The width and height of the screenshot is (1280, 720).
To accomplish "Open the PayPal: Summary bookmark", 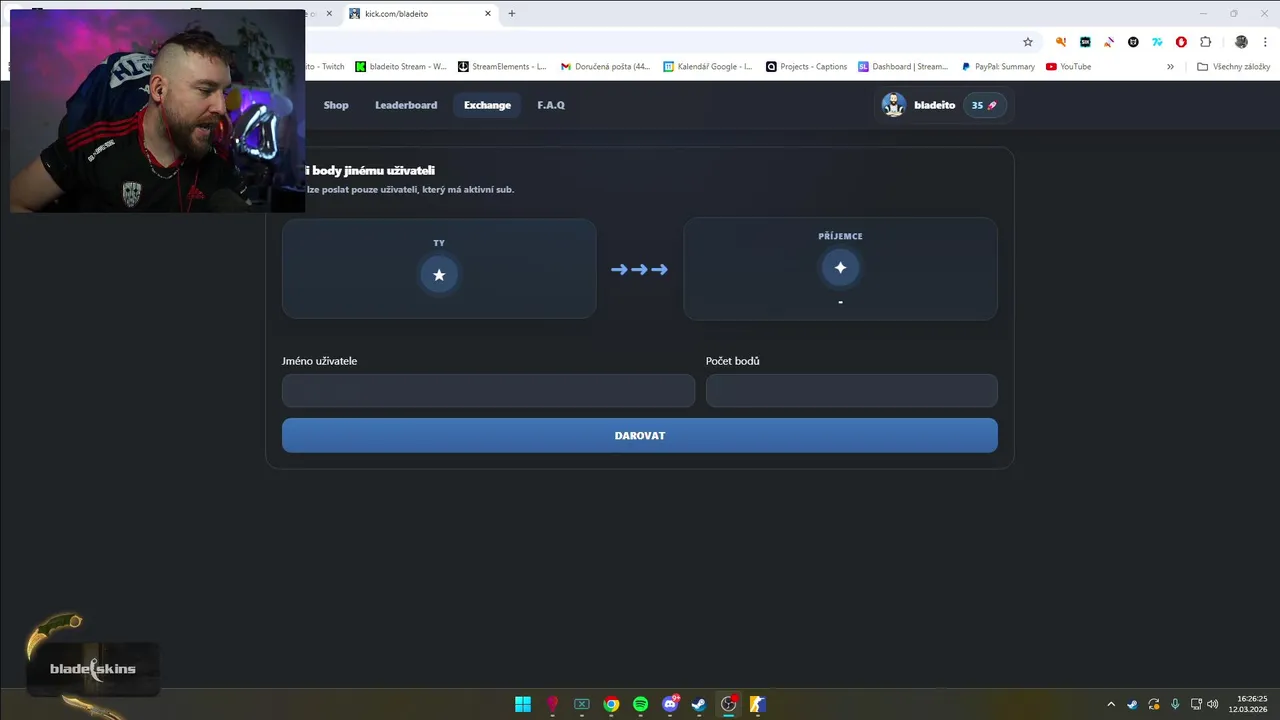I will tap(998, 67).
